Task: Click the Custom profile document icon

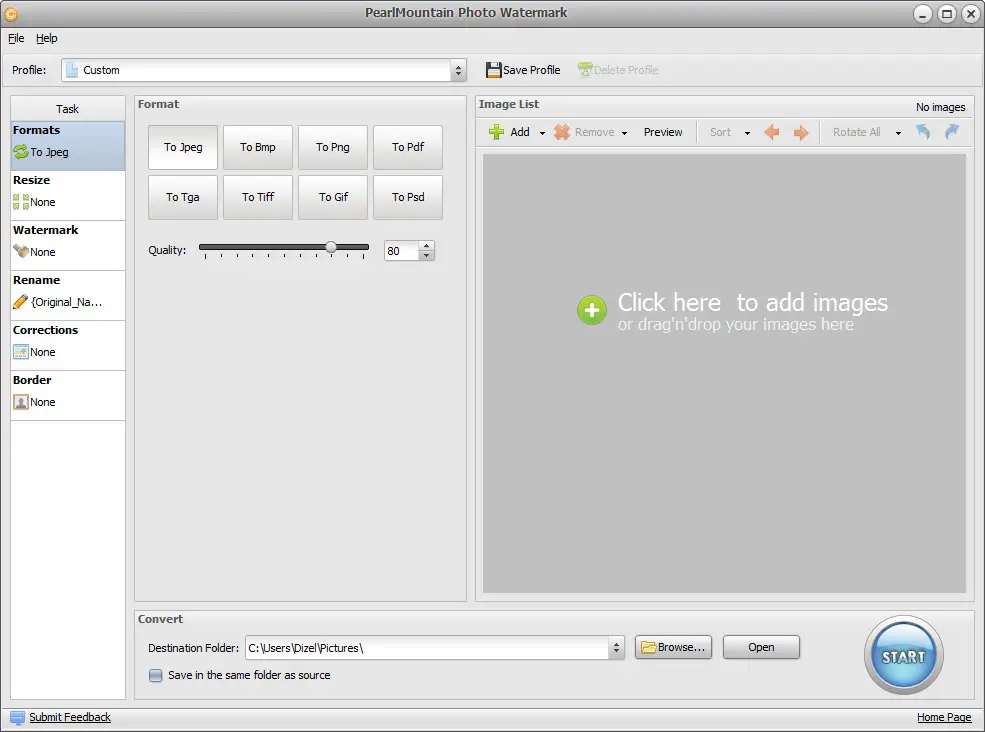Action: [x=72, y=70]
